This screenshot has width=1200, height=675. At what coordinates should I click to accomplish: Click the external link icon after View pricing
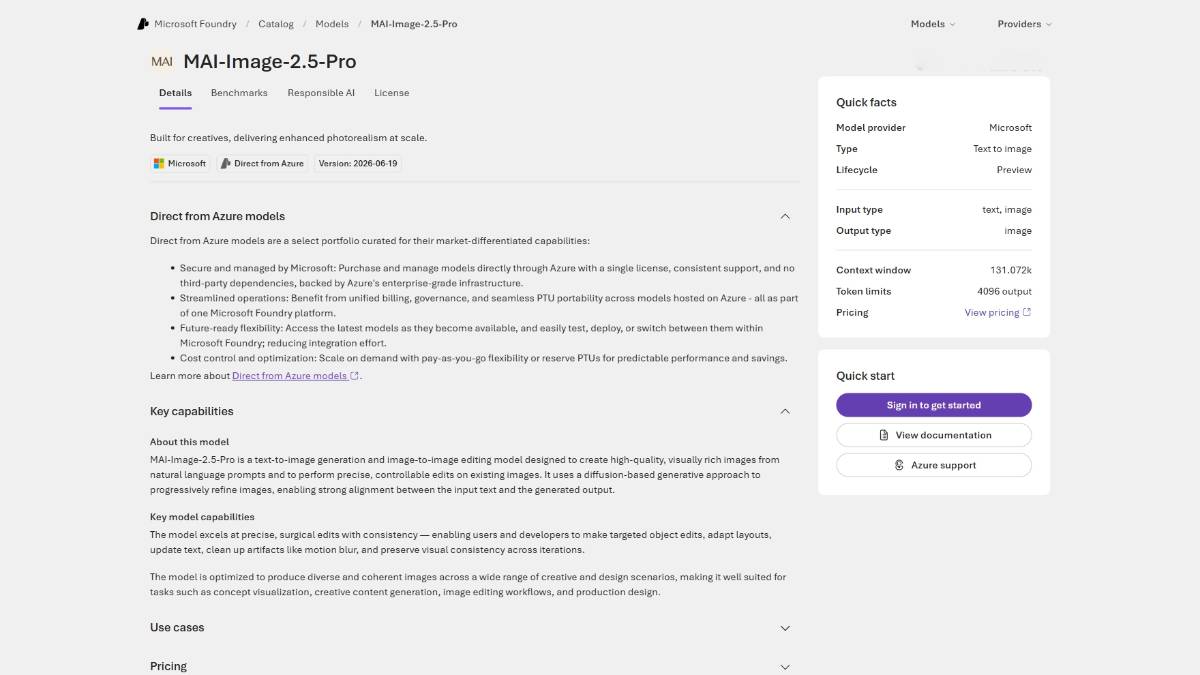[x=1027, y=312]
